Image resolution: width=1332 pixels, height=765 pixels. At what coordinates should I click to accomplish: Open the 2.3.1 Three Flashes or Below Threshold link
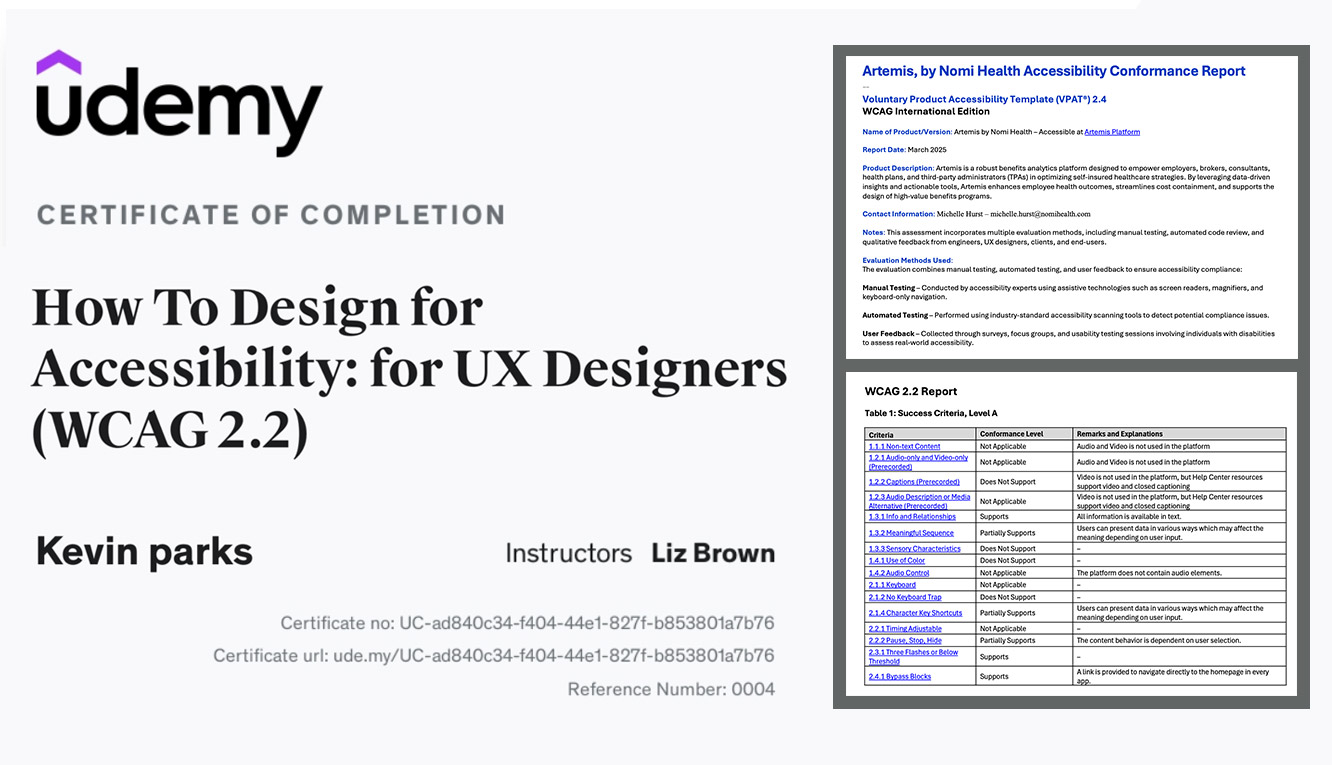pyautogui.click(x=913, y=656)
